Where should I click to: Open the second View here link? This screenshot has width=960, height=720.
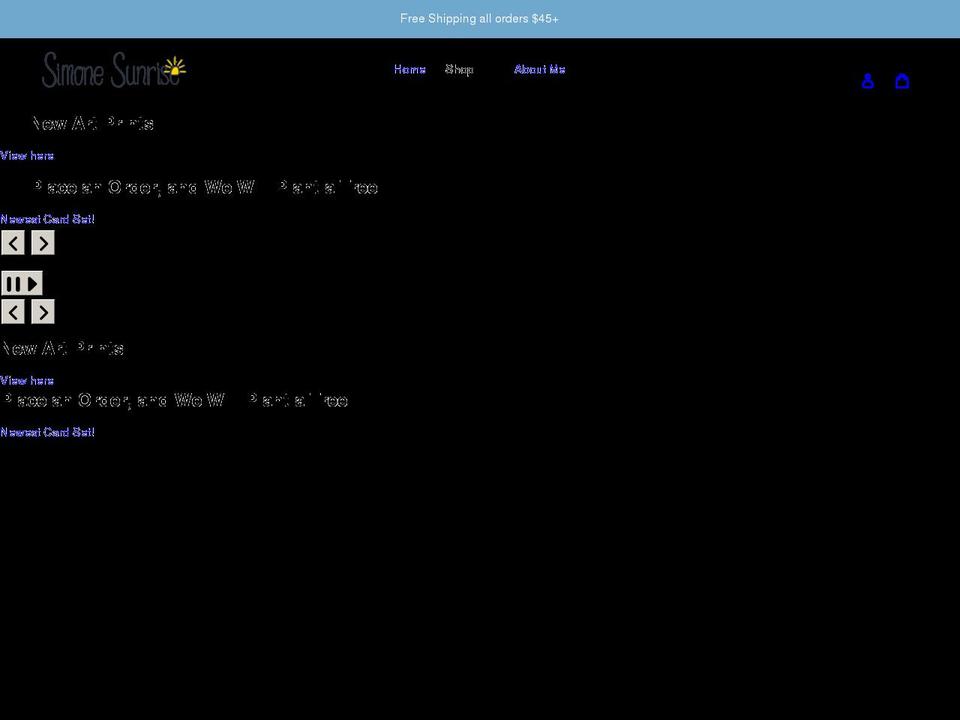click(26, 380)
